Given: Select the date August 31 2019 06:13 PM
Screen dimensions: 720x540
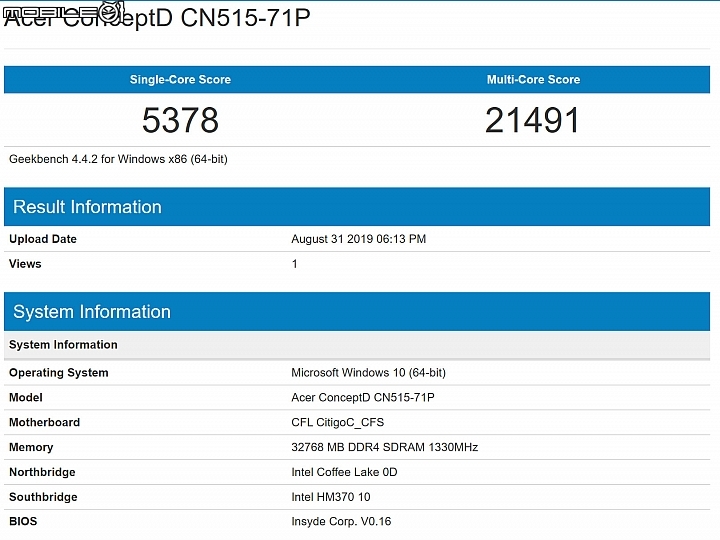Looking at the screenshot, I should (358, 239).
